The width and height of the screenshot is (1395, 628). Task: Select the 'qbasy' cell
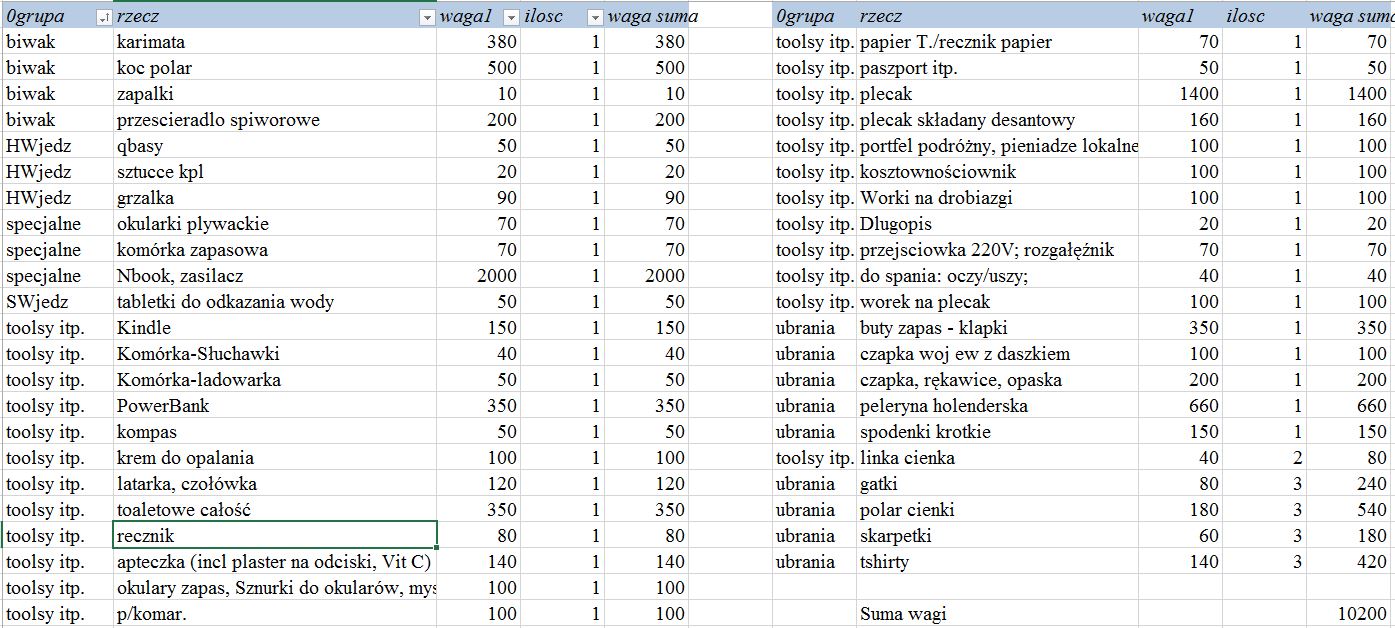pos(275,146)
